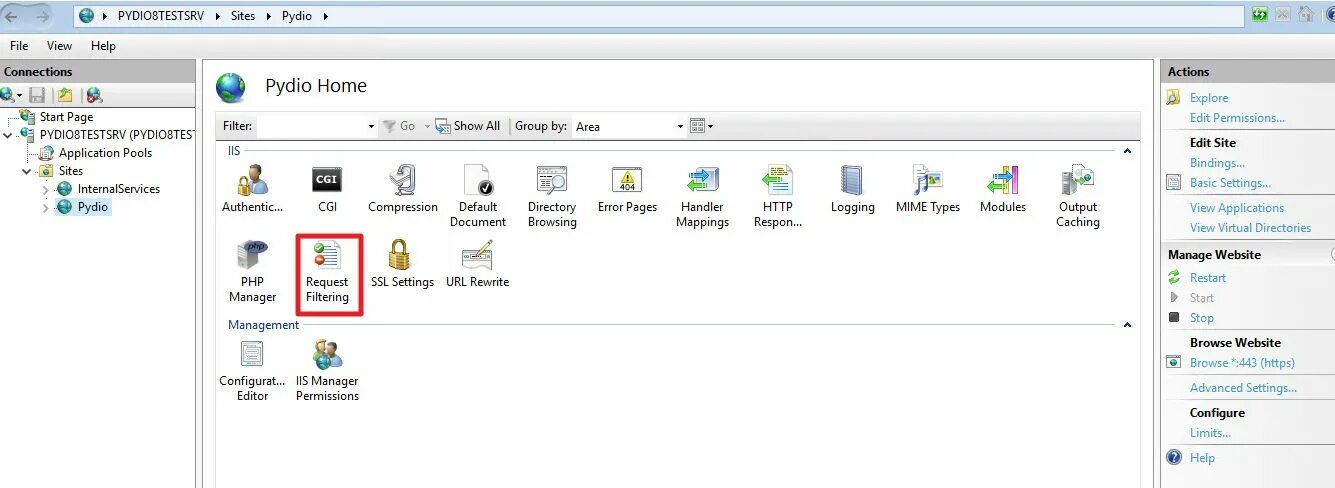Click the Show All button
The width and height of the screenshot is (1335, 488).
pos(467,126)
